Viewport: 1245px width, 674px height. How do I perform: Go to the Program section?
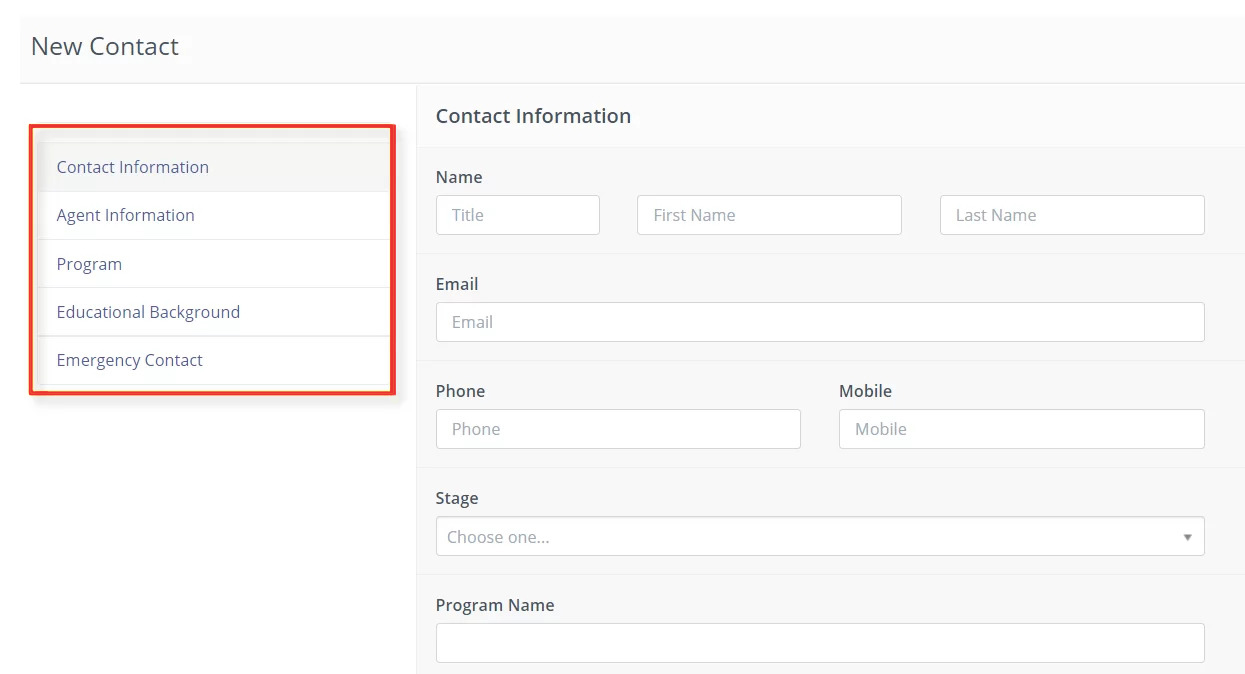89,264
